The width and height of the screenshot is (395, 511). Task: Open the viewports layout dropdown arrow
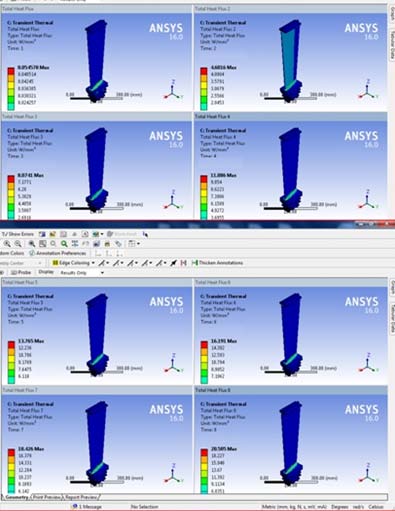coord(138,244)
